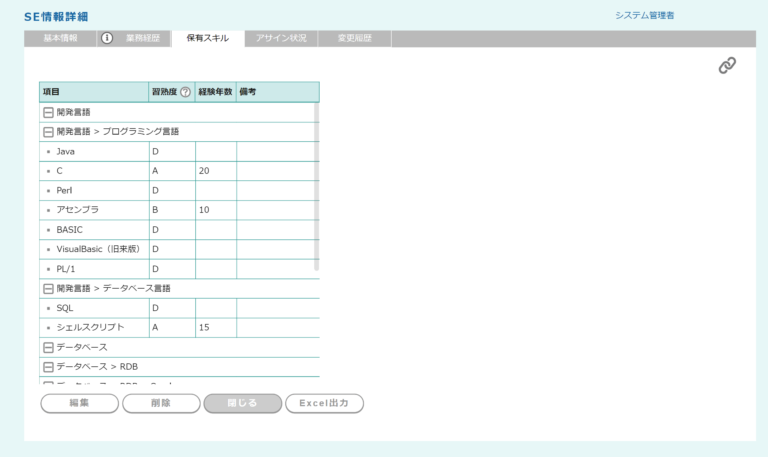
Task: Go to the アサイン状況 tab
Action: point(280,38)
